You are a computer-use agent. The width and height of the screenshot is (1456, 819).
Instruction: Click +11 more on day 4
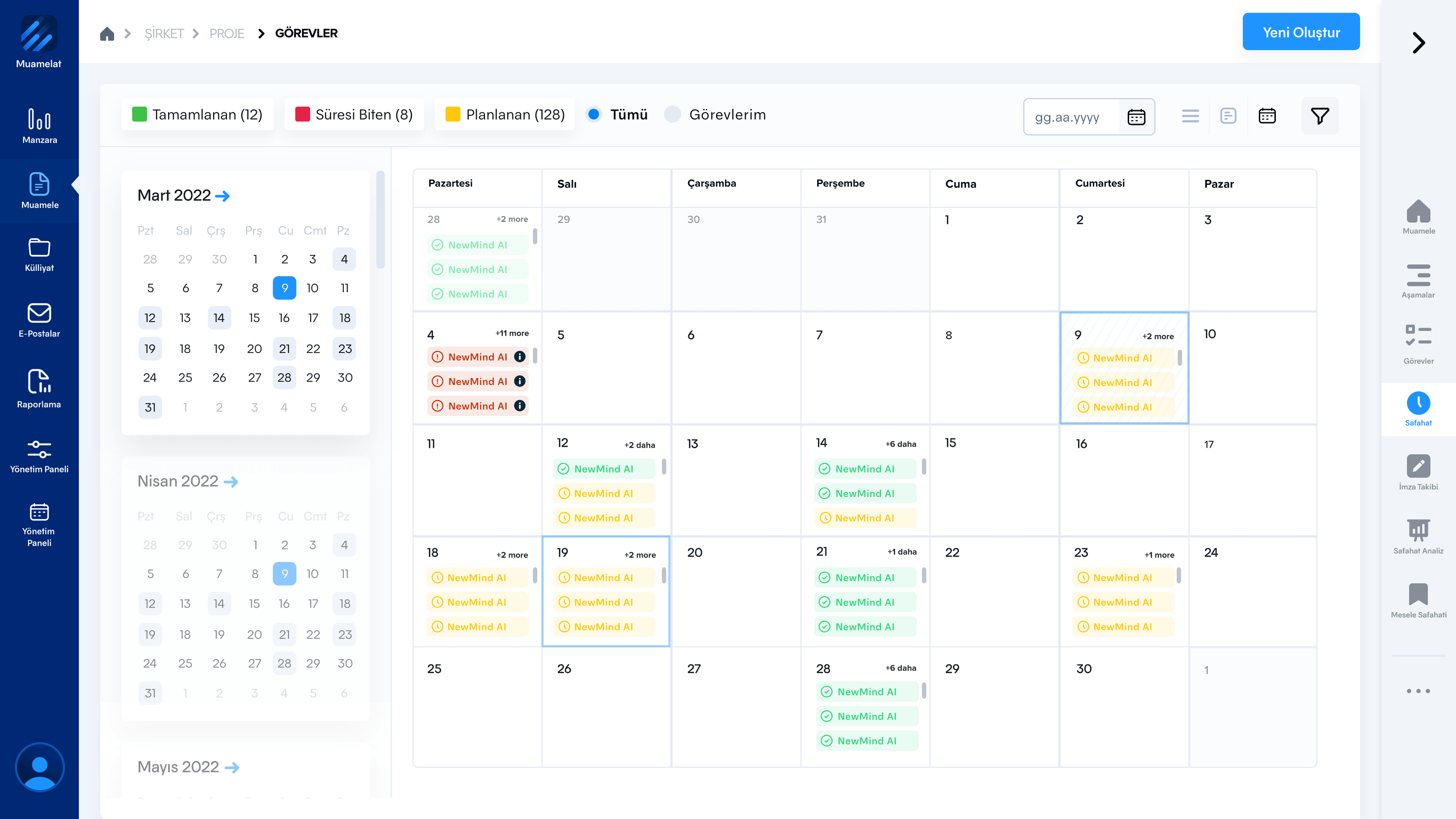click(x=511, y=333)
